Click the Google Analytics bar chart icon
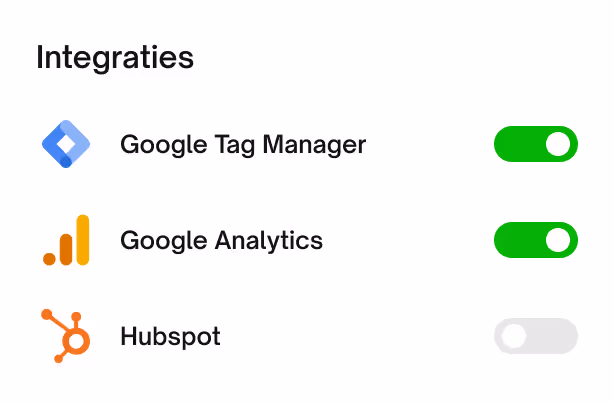Image resolution: width=614 pixels, height=402 pixels. click(x=66, y=240)
